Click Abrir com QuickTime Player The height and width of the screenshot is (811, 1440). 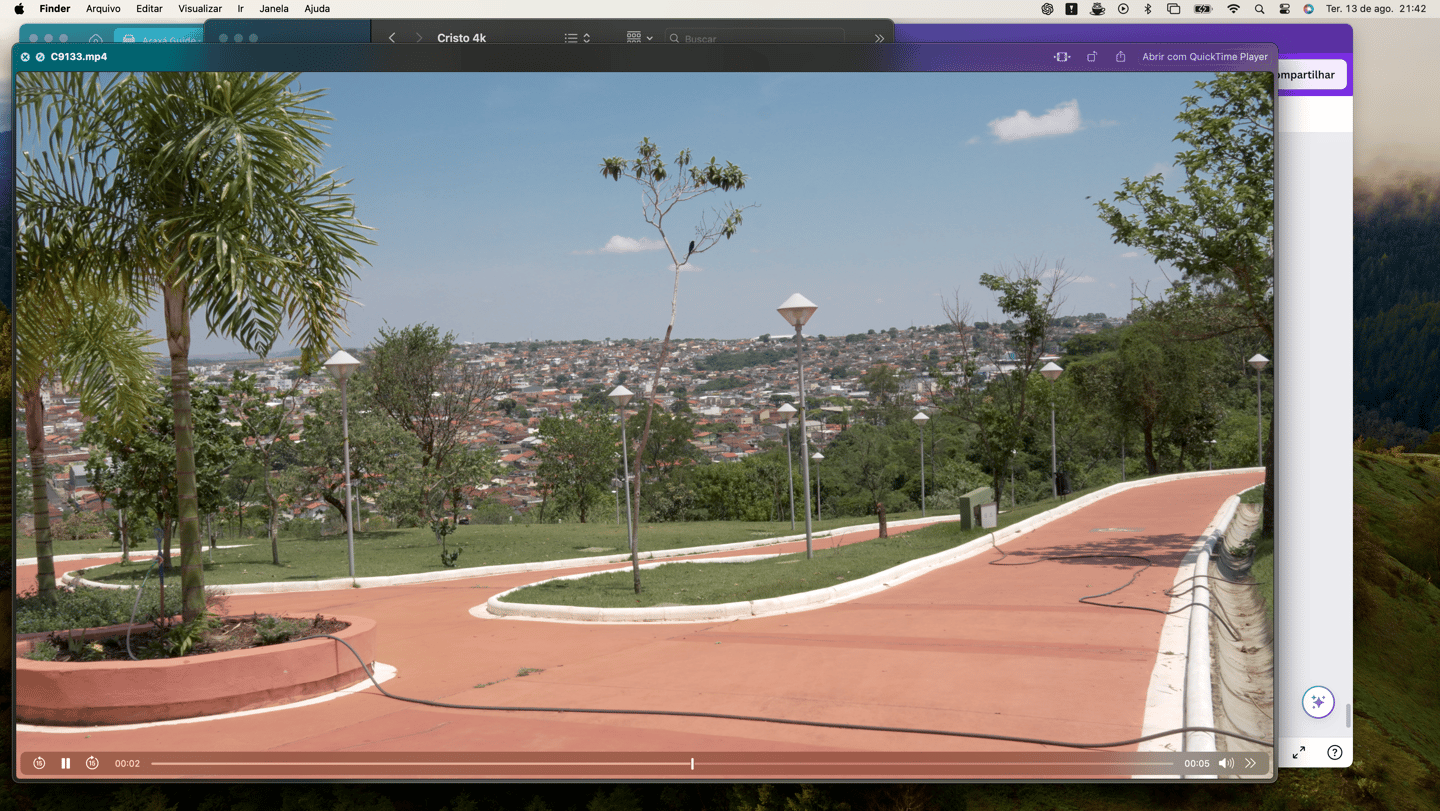pos(1205,57)
